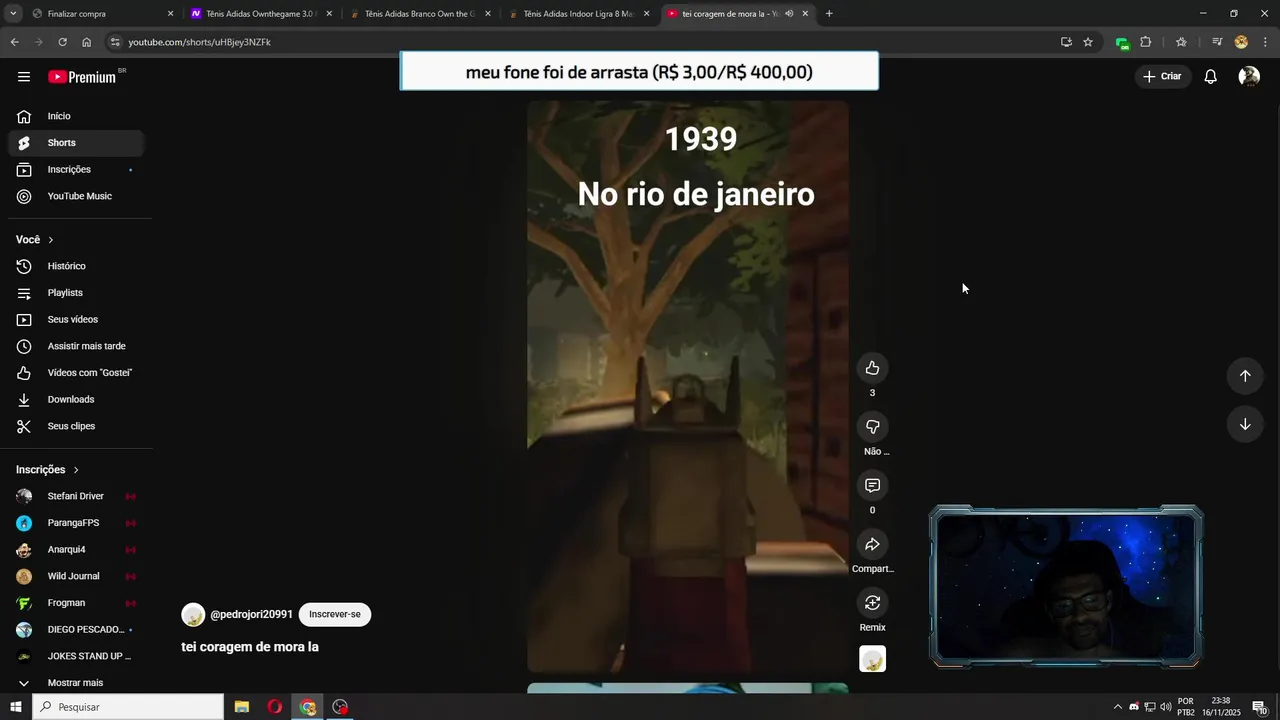This screenshot has height=720, width=1280.
Task: Open the notifications bell
Action: tap(1210, 77)
